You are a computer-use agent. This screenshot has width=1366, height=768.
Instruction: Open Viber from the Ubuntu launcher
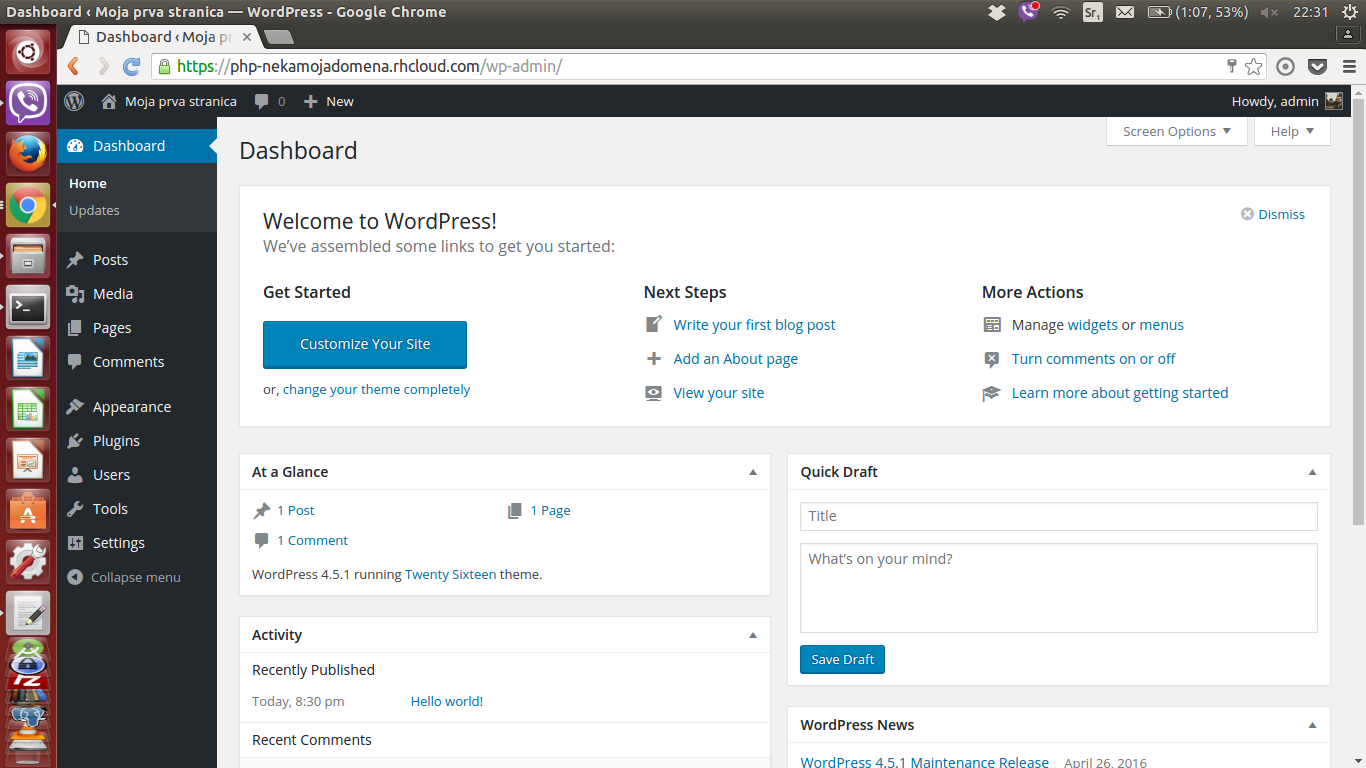point(28,102)
